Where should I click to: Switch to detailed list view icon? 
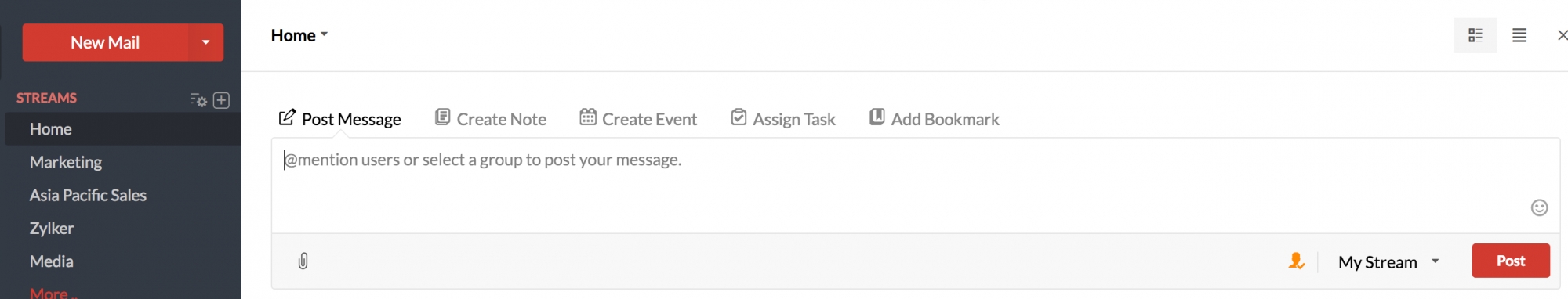[1475, 35]
